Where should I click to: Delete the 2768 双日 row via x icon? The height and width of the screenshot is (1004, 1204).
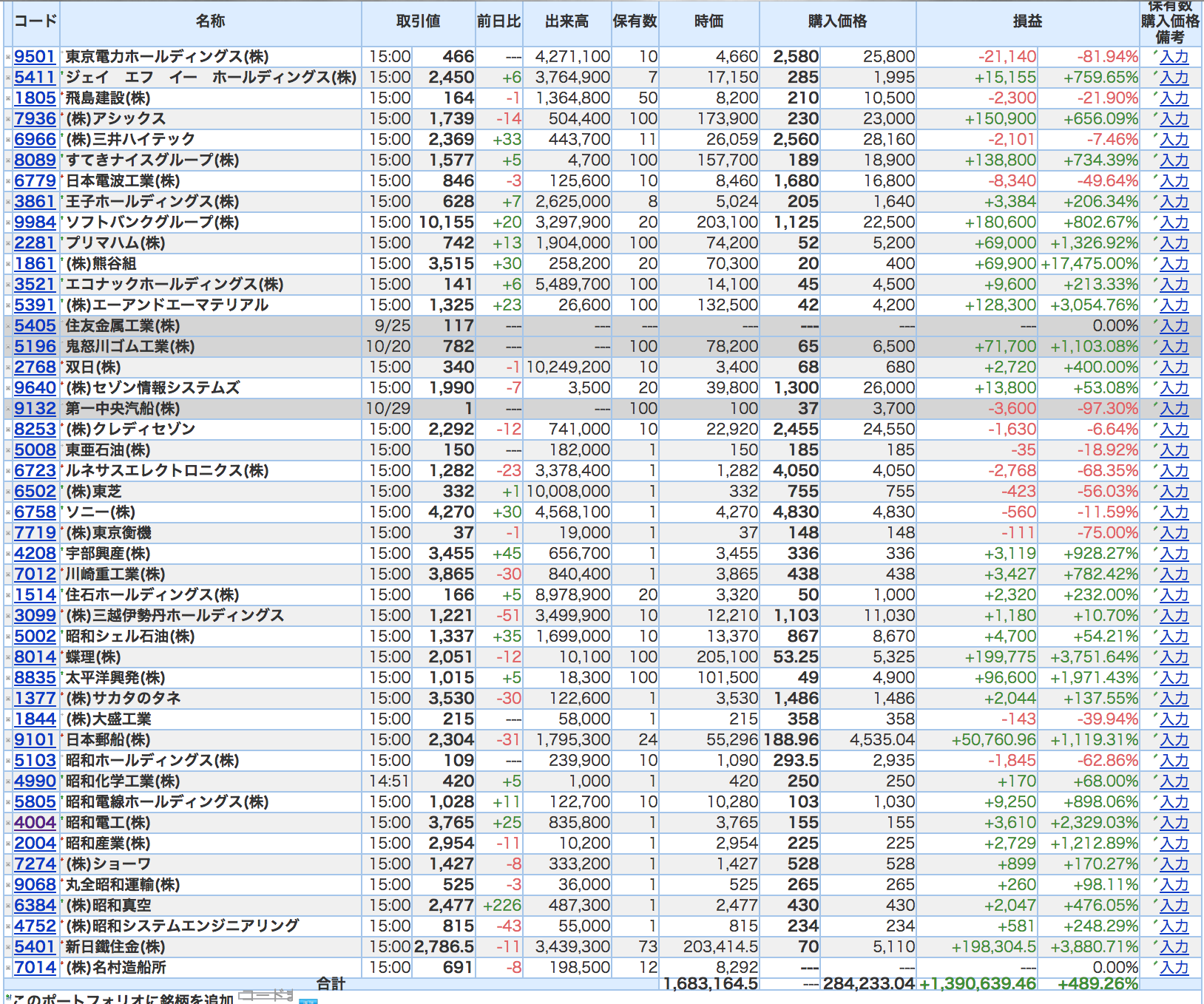(x=8, y=367)
